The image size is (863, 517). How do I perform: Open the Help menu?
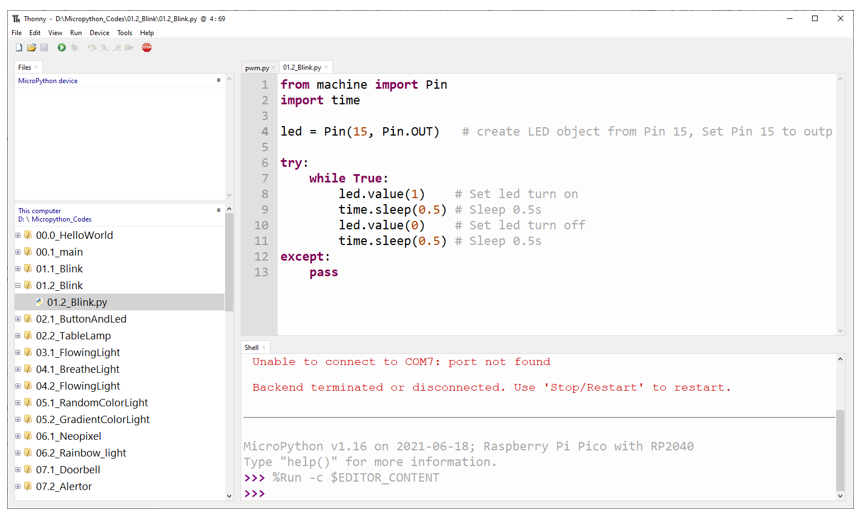tap(147, 33)
